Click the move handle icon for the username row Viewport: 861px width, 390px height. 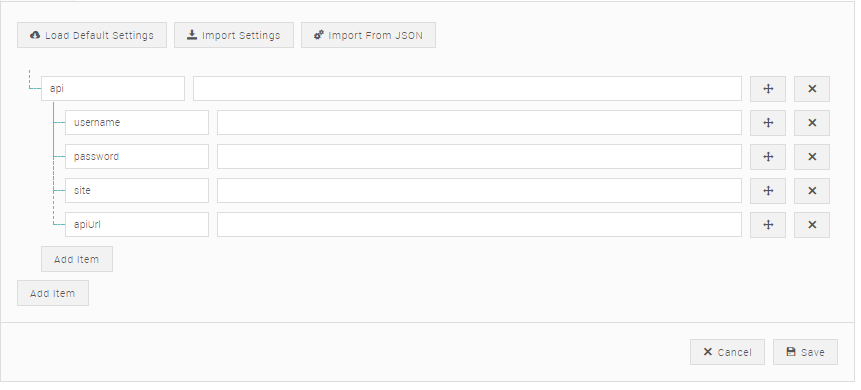pos(768,123)
